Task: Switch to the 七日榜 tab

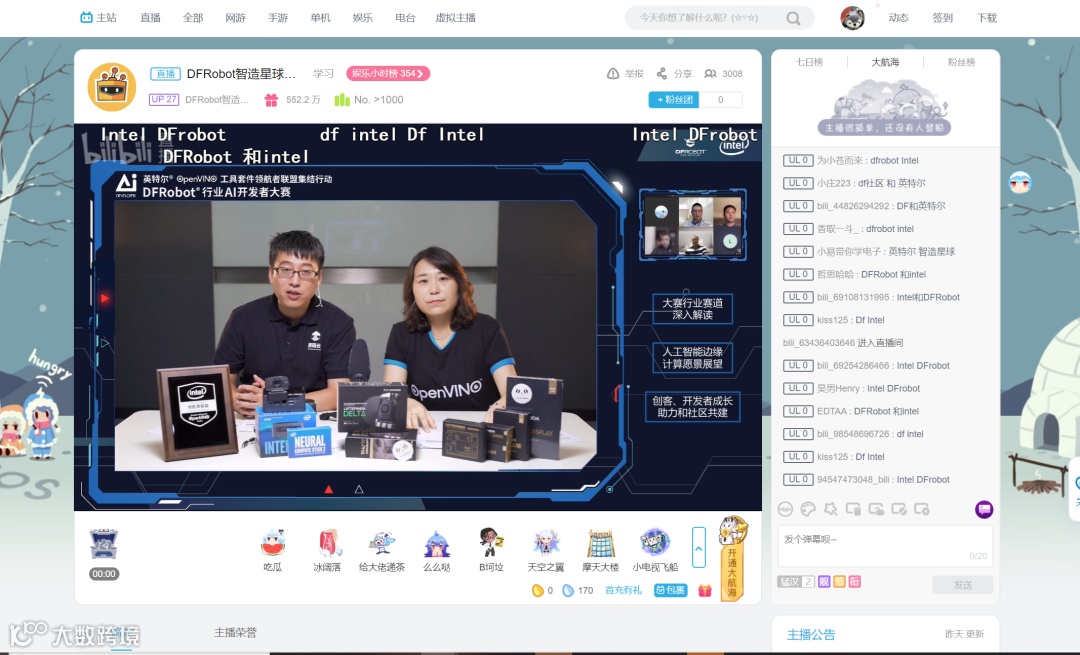Action: (x=809, y=62)
